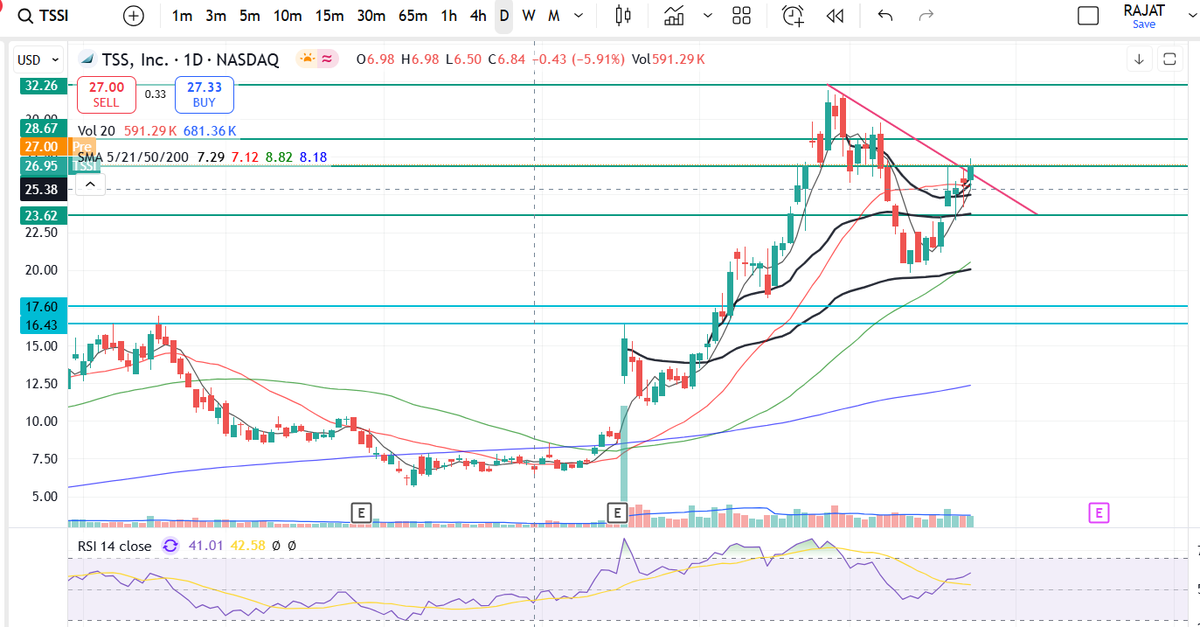Open the Indicators icon in the toolbar
Screen dimensions: 1200x627
pyautogui.click(x=675, y=16)
